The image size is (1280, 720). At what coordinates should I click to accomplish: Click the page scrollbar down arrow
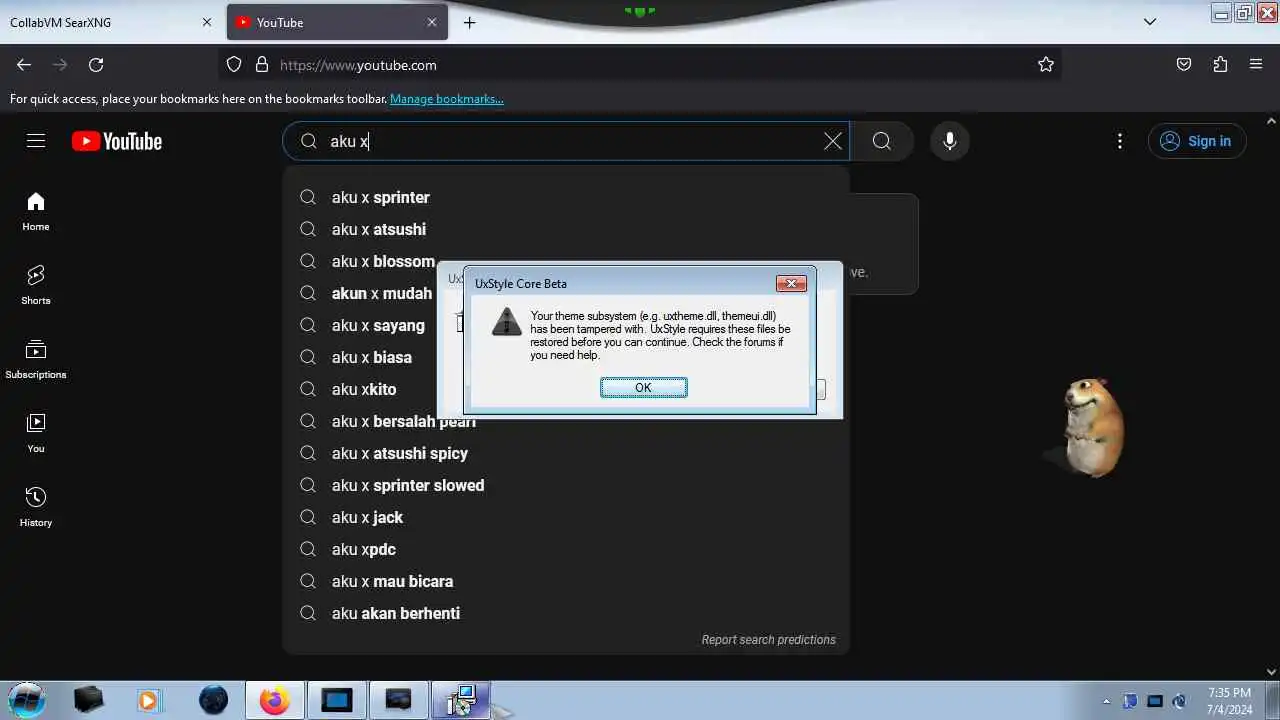(x=1272, y=672)
